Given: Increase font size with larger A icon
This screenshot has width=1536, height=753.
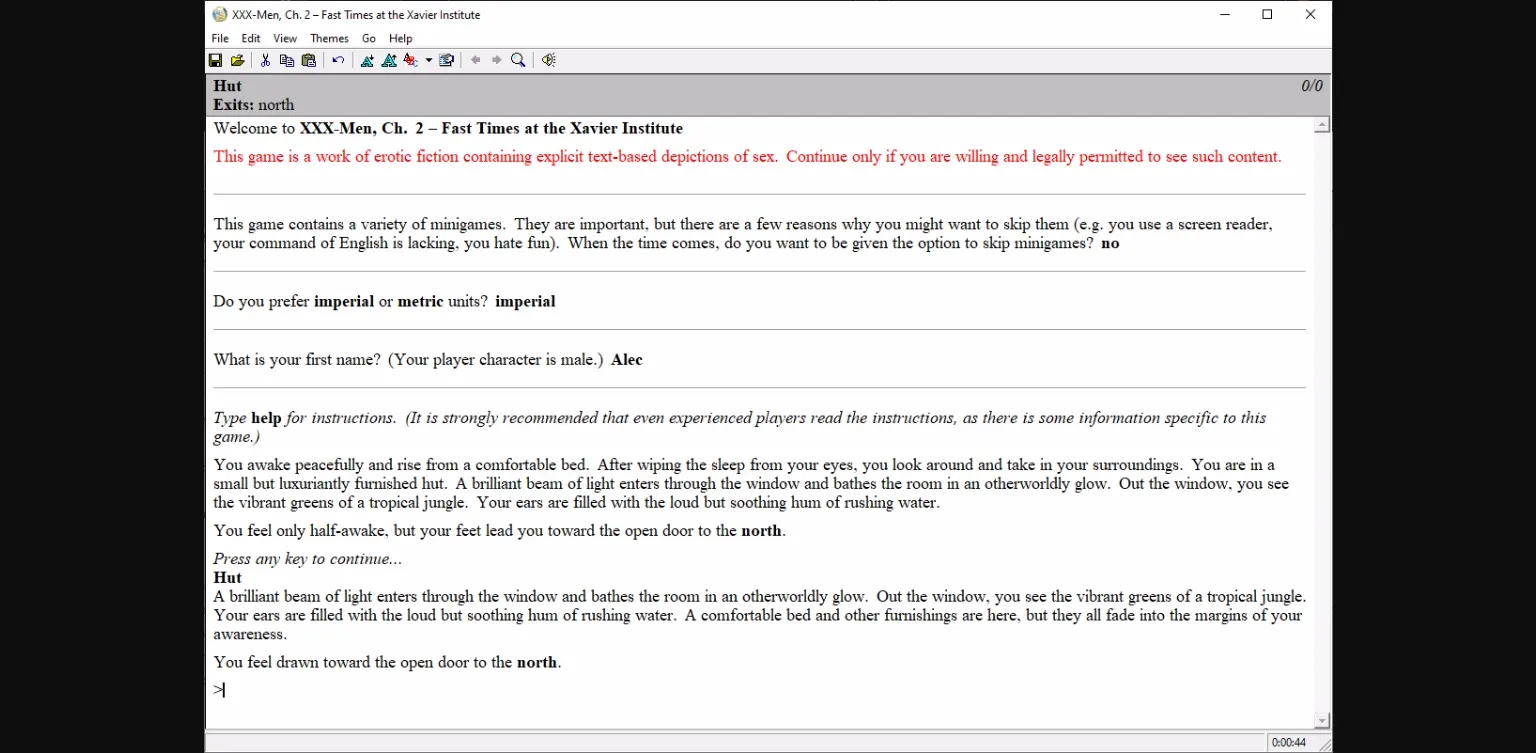Looking at the screenshot, I should (x=389, y=60).
